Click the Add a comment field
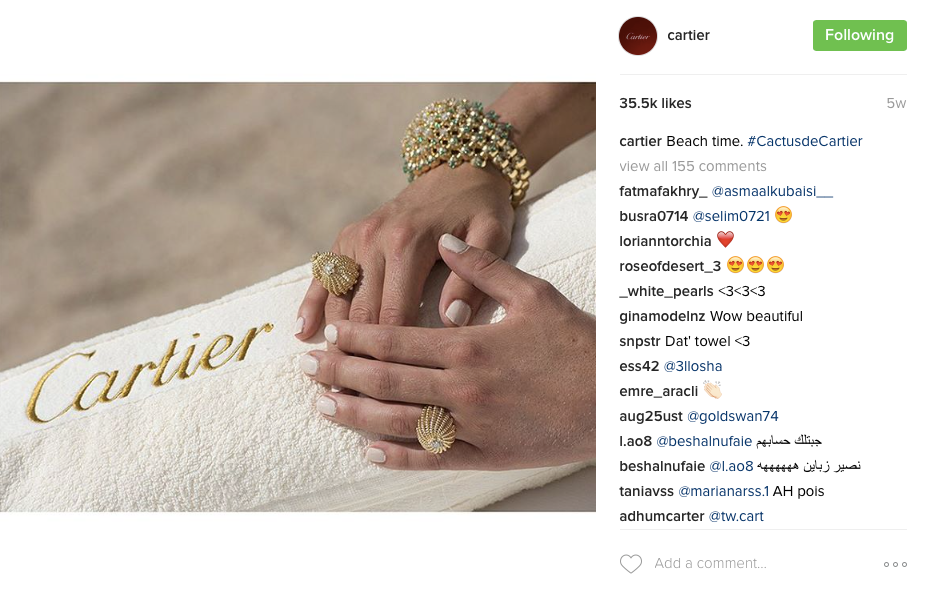Screen dimensions: 929x590 click(764, 563)
